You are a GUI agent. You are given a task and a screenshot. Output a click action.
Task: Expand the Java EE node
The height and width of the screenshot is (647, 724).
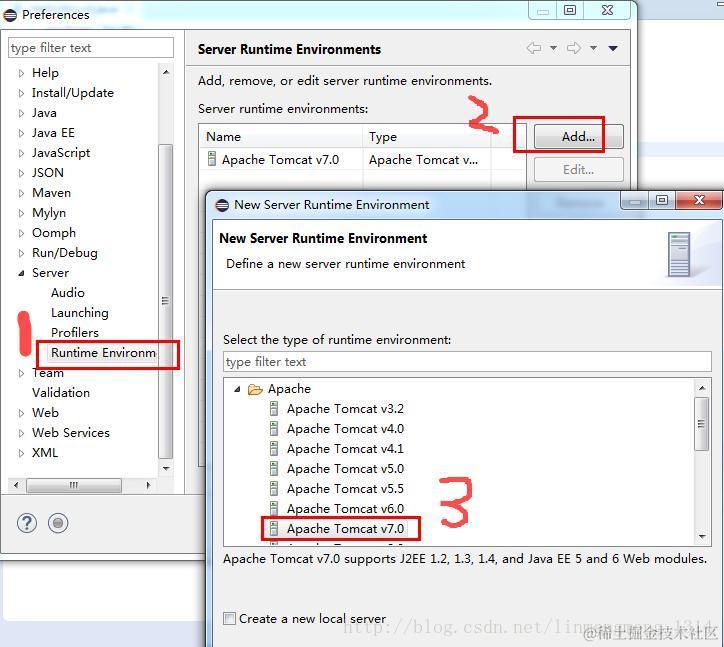(x=21, y=133)
